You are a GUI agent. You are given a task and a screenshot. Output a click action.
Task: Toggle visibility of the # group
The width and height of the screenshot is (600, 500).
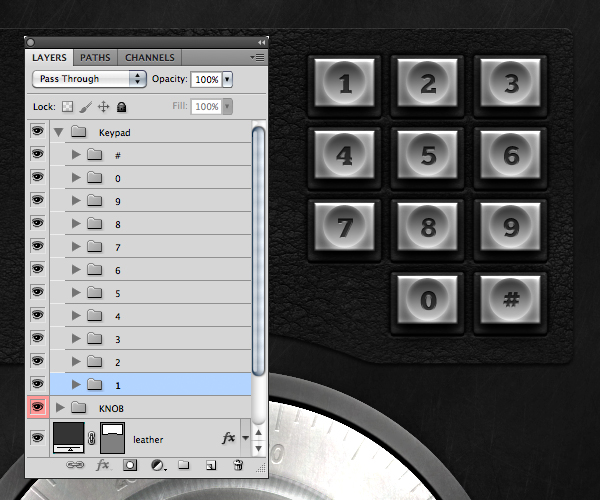(x=38, y=154)
